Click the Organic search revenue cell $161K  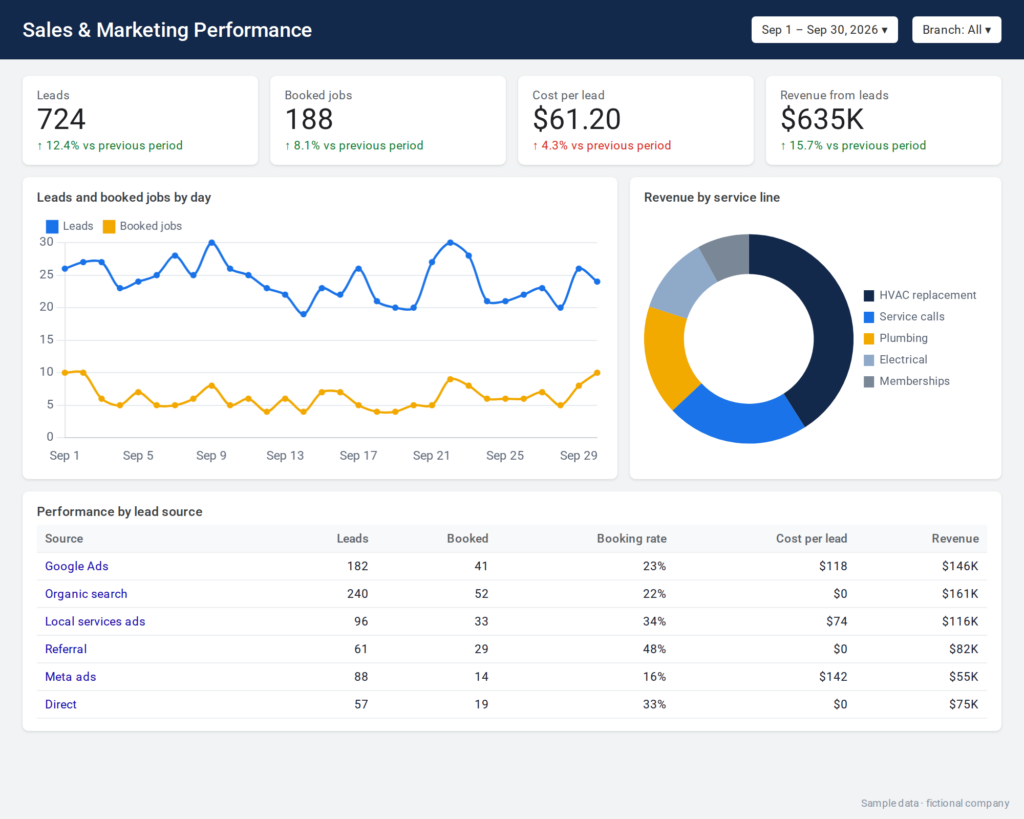pyautogui.click(x=960, y=594)
